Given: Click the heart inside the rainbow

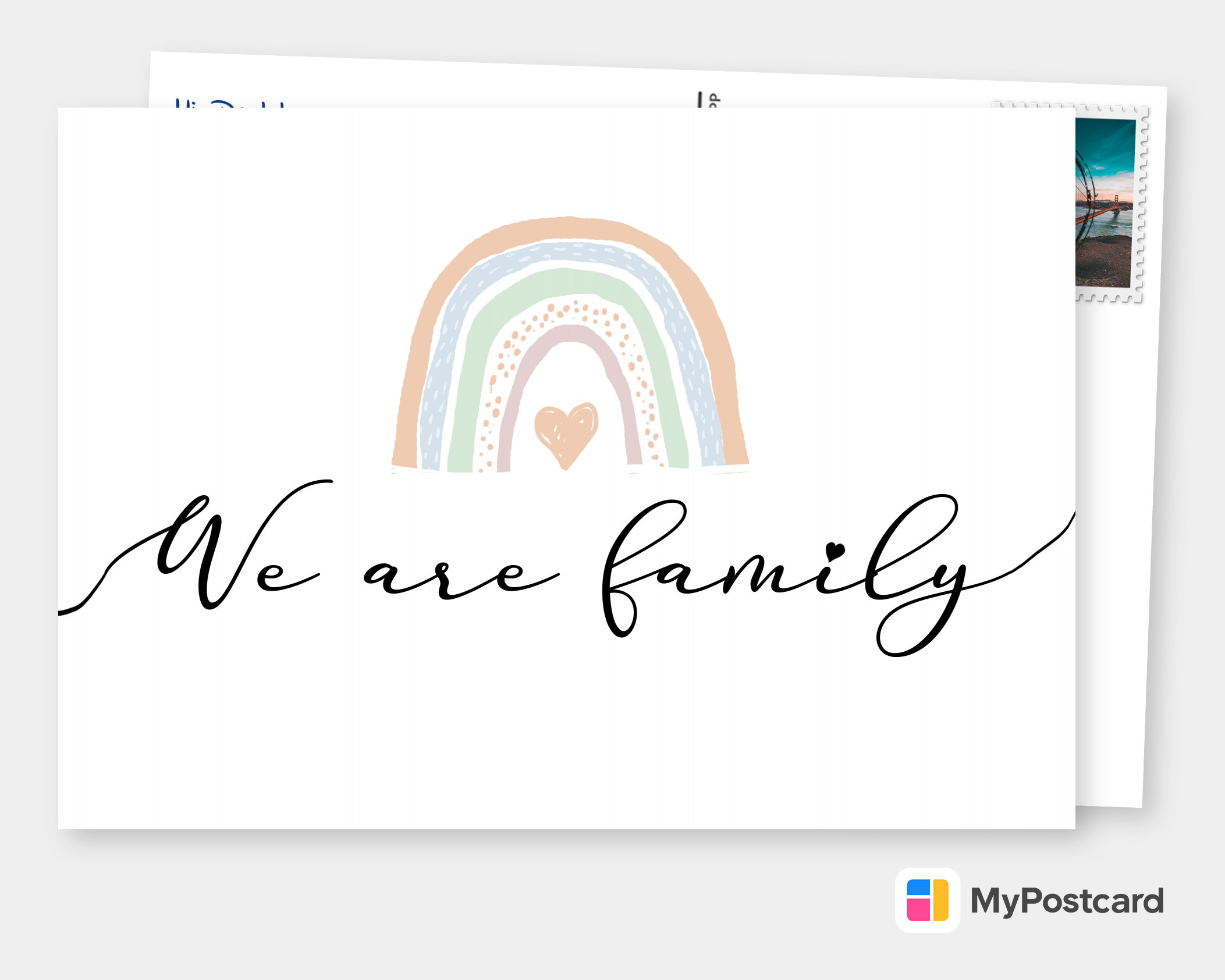Looking at the screenshot, I should tap(566, 435).
